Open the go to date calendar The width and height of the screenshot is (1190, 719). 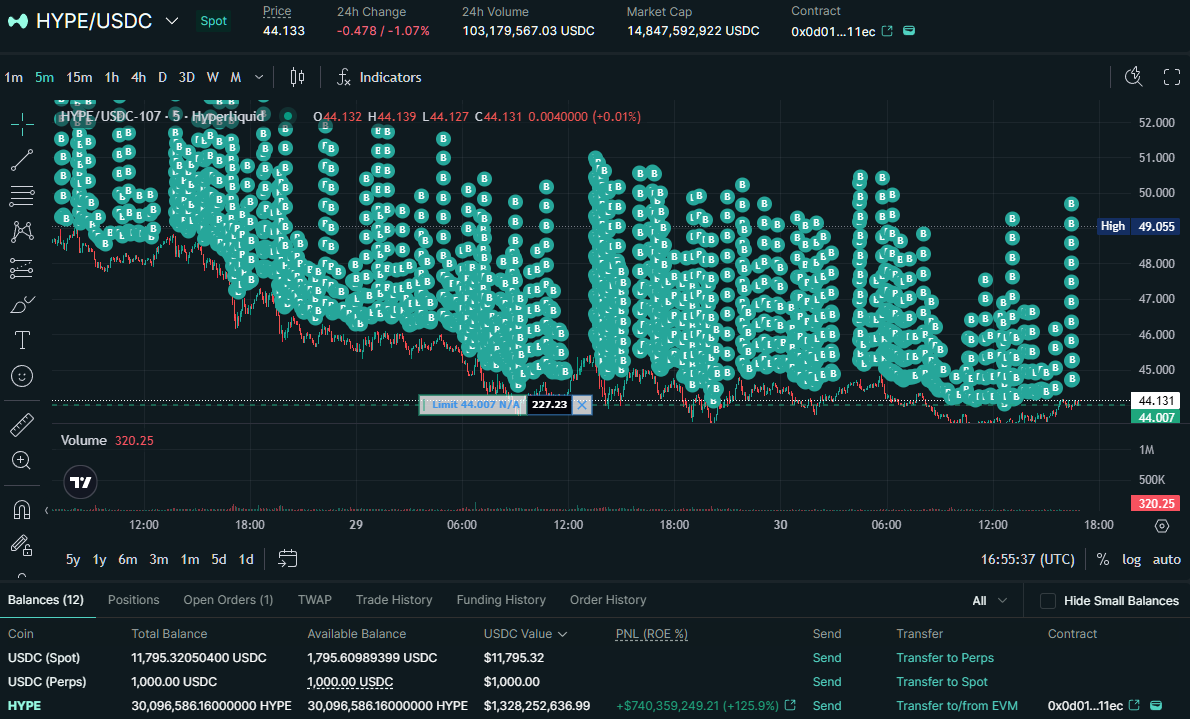(288, 559)
